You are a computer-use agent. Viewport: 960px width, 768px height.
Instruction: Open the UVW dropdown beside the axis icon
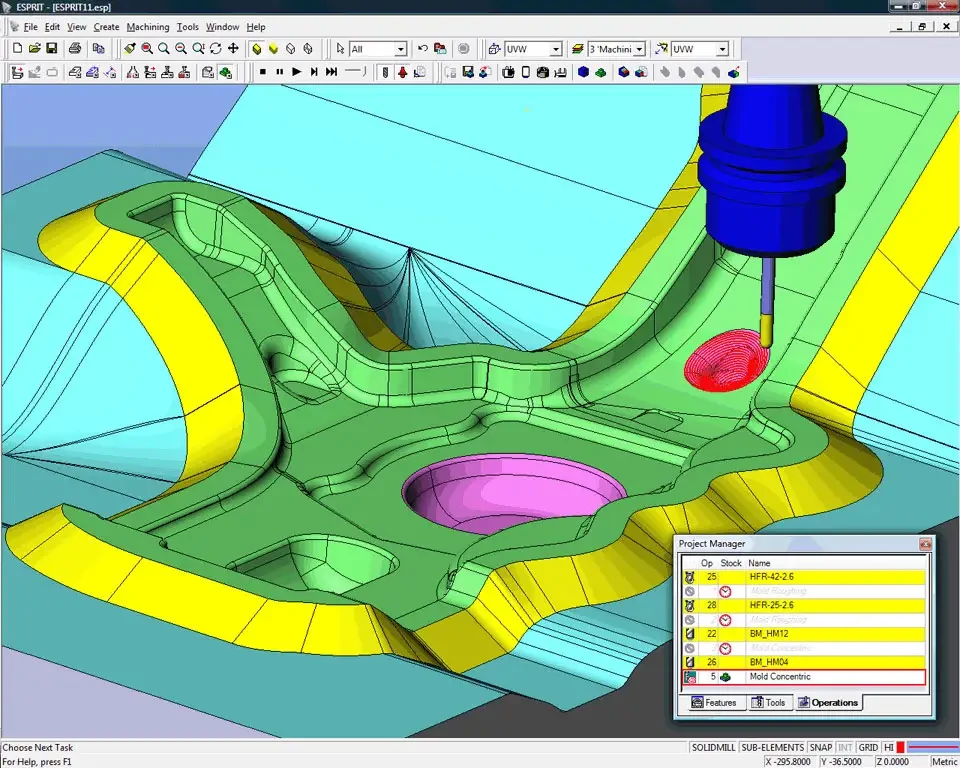point(722,49)
